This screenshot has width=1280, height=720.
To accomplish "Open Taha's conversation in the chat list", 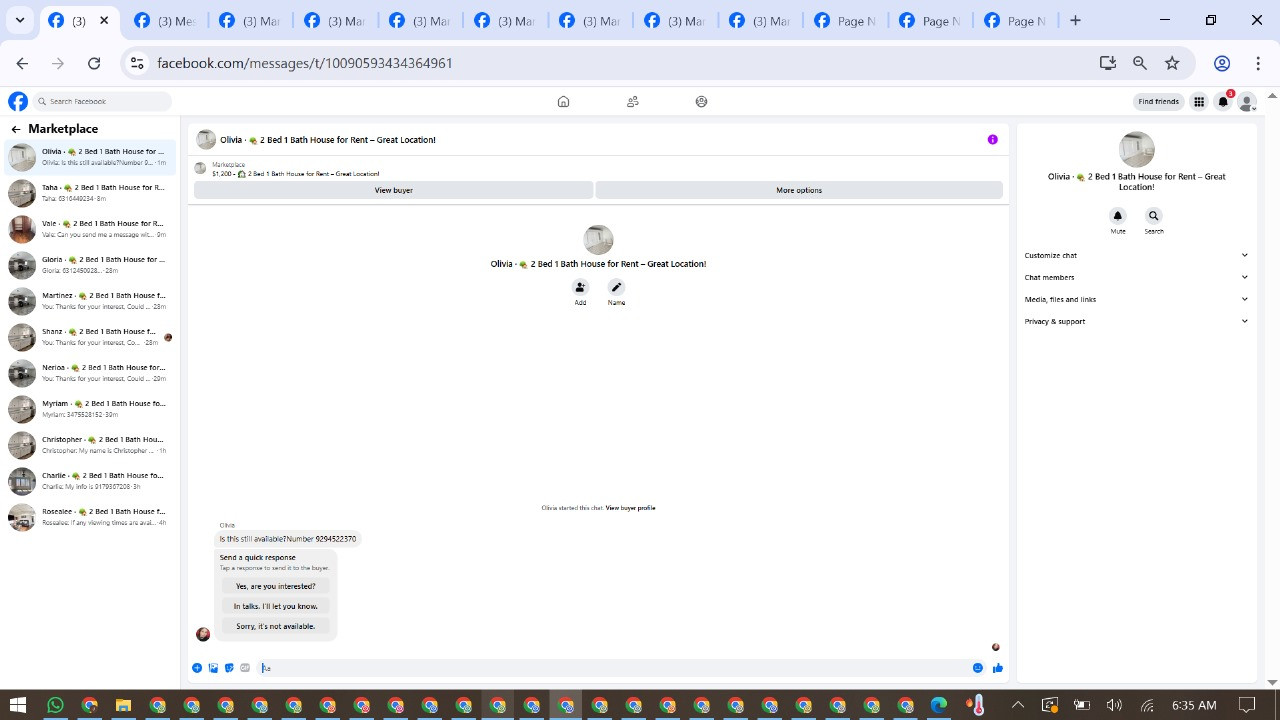I will pos(90,193).
